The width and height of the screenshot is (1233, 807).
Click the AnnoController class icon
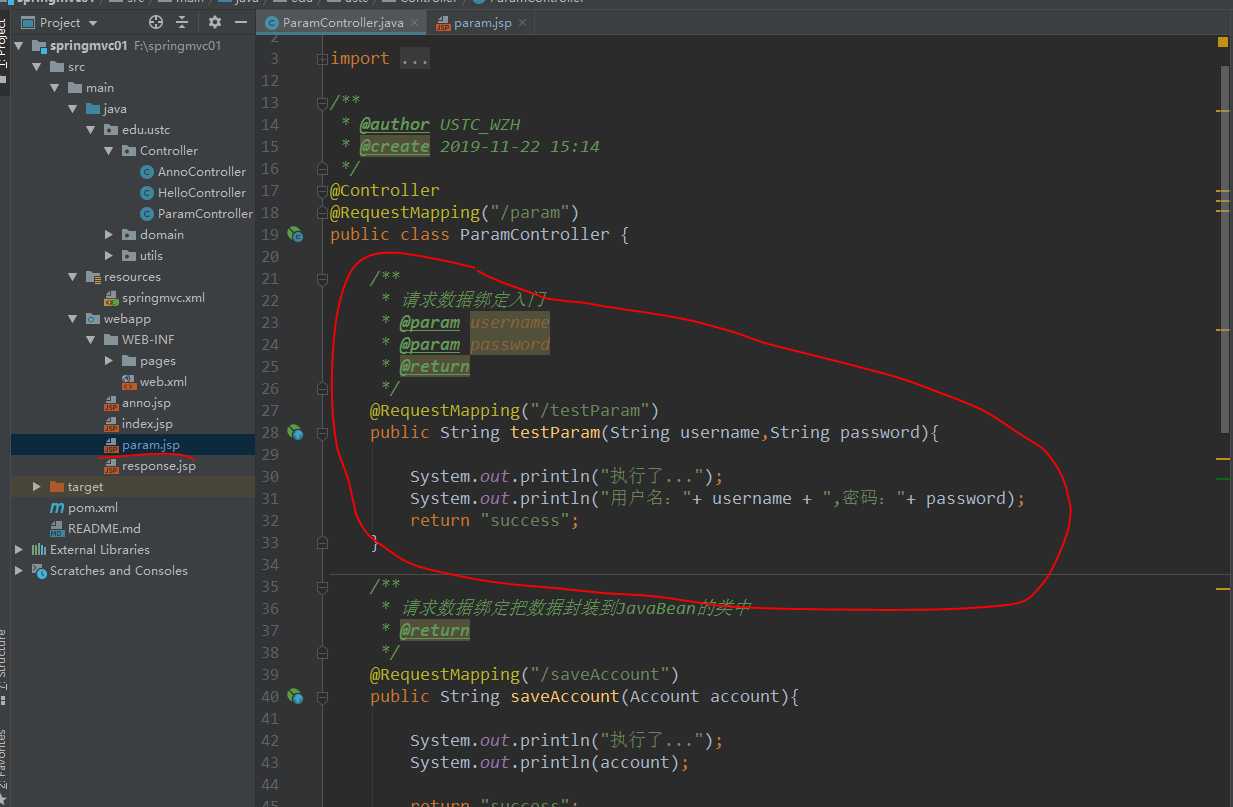147,172
